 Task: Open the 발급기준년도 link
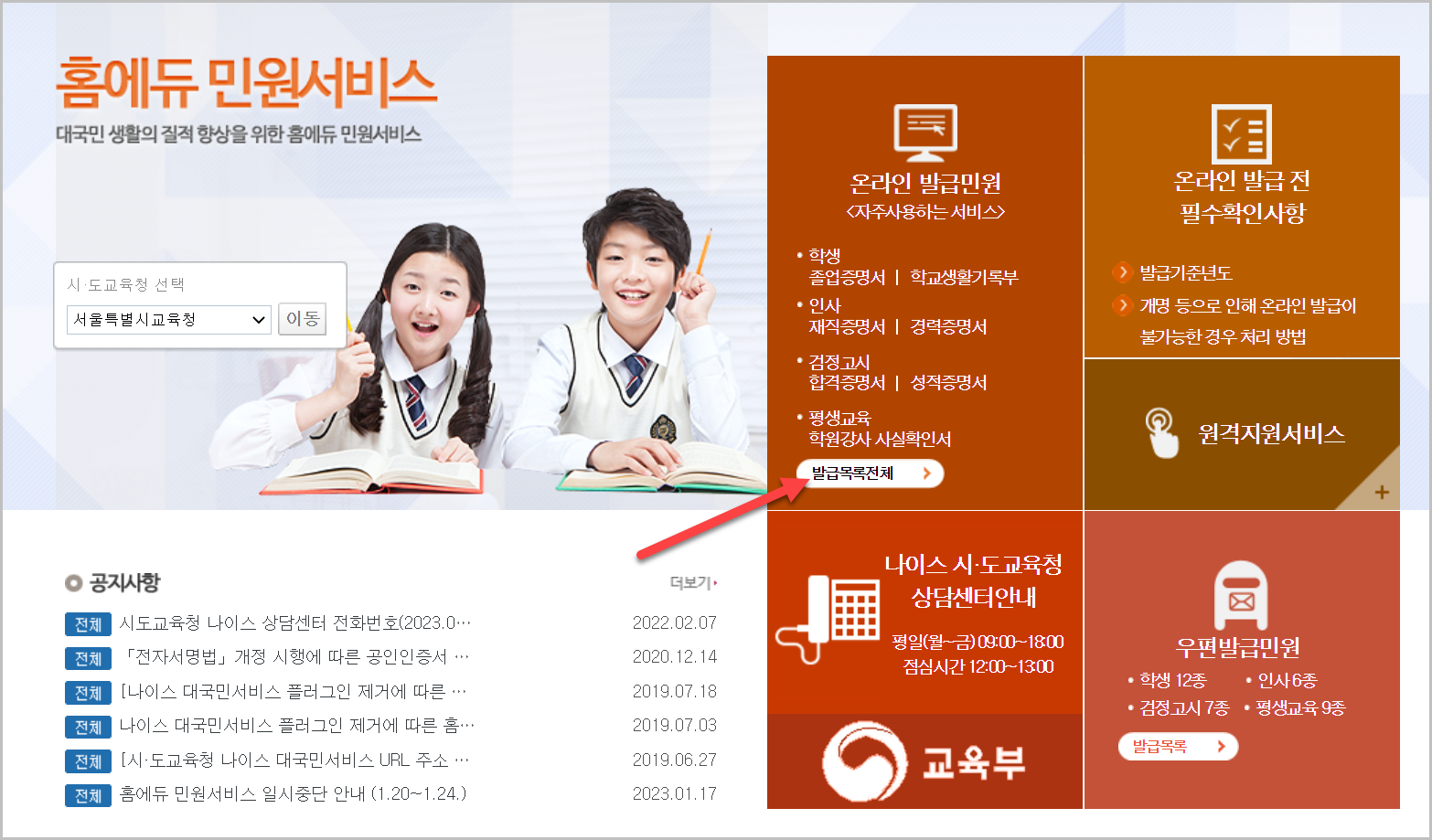tap(1186, 272)
